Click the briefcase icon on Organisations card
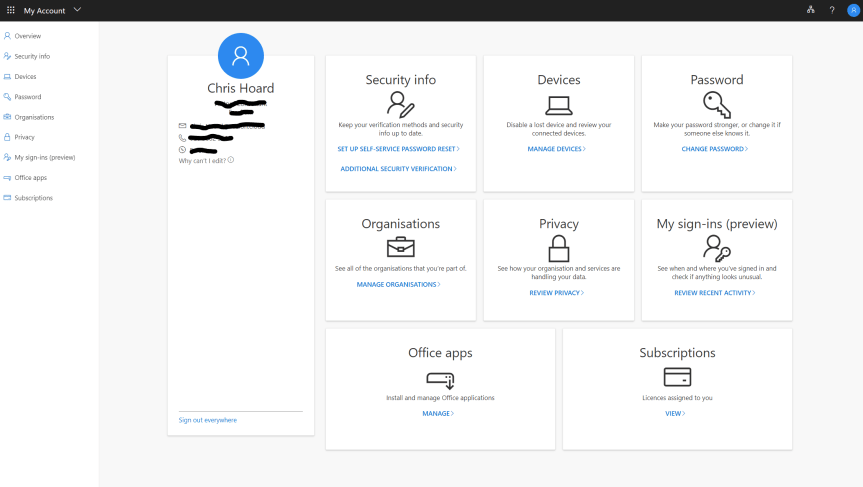Viewport: 863px width, 487px height. tap(400, 247)
